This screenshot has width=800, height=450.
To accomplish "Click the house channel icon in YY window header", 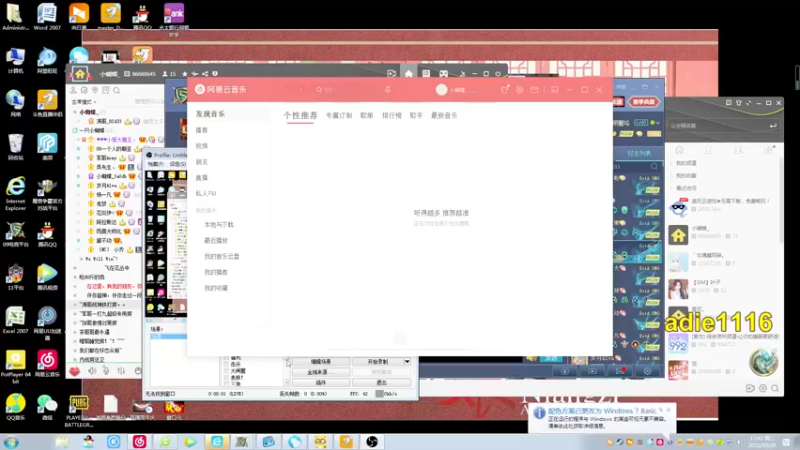I will (x=80, y=74).
